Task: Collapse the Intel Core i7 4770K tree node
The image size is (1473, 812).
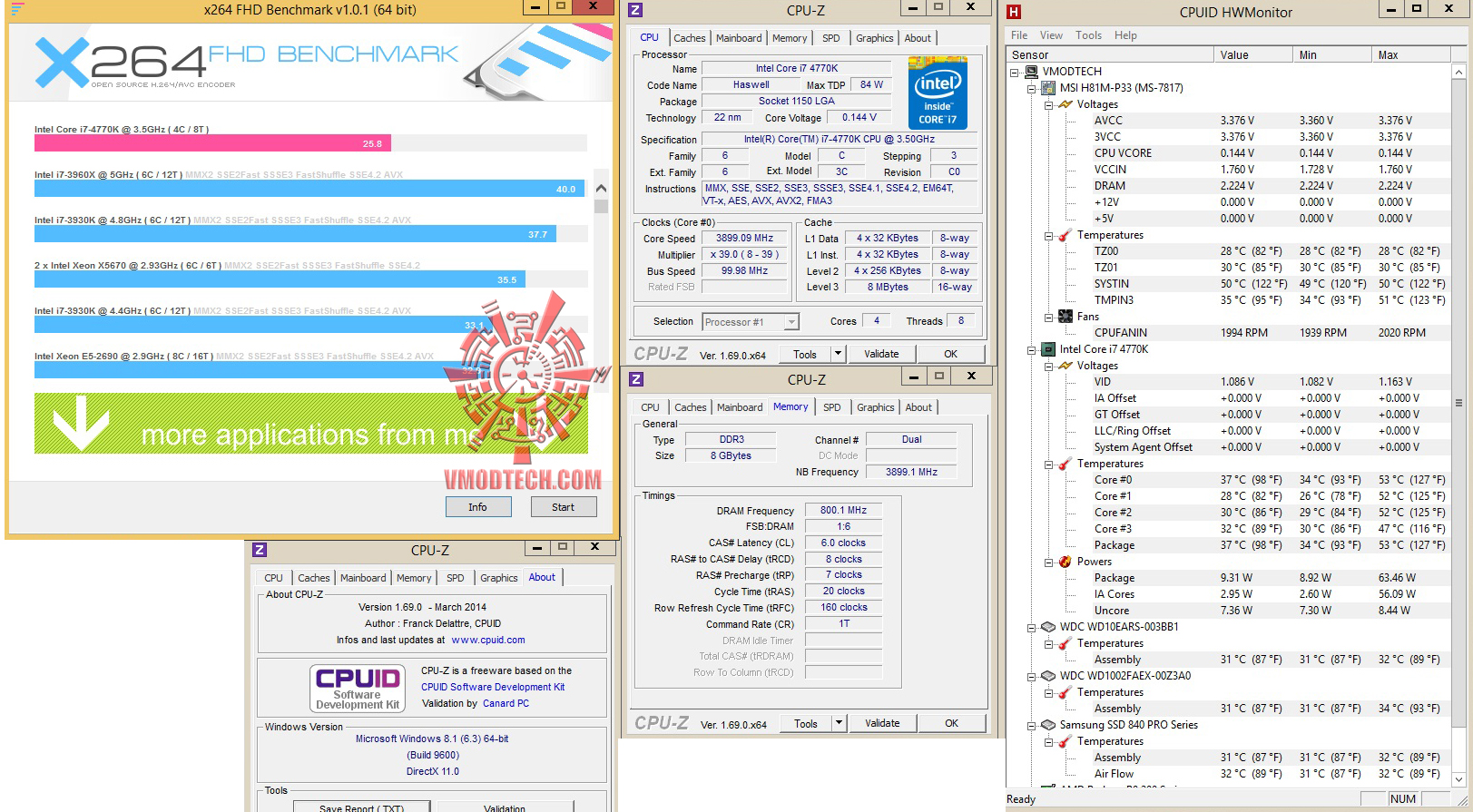Action: 1032,350
